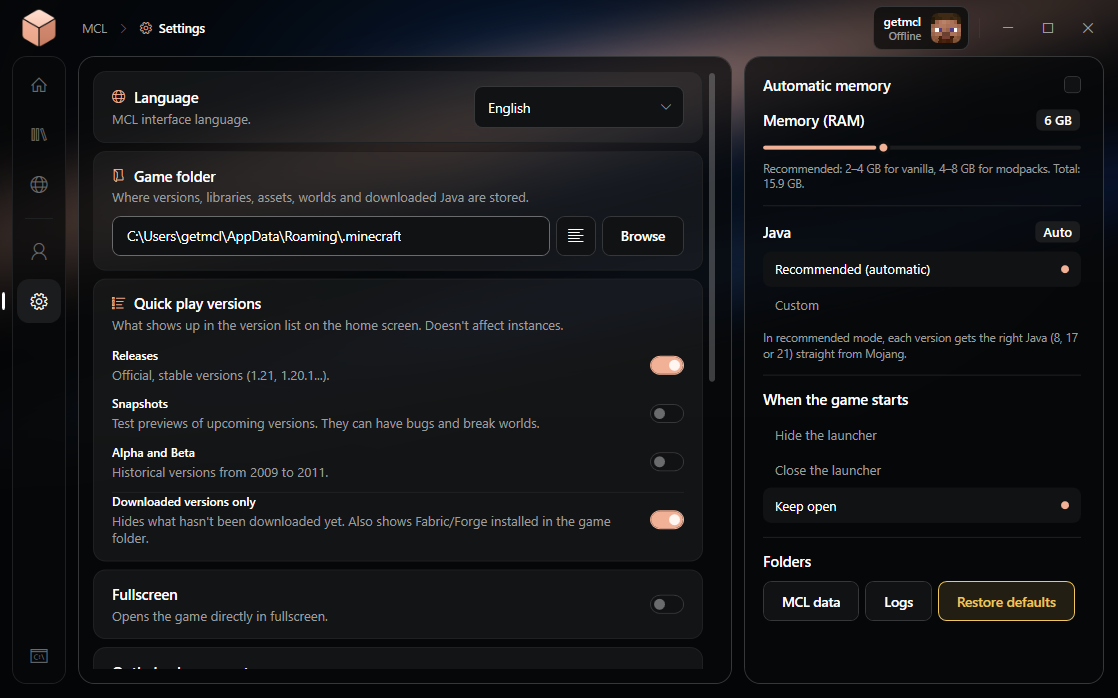Maximize the MCL launcher window

point(1047,28)
